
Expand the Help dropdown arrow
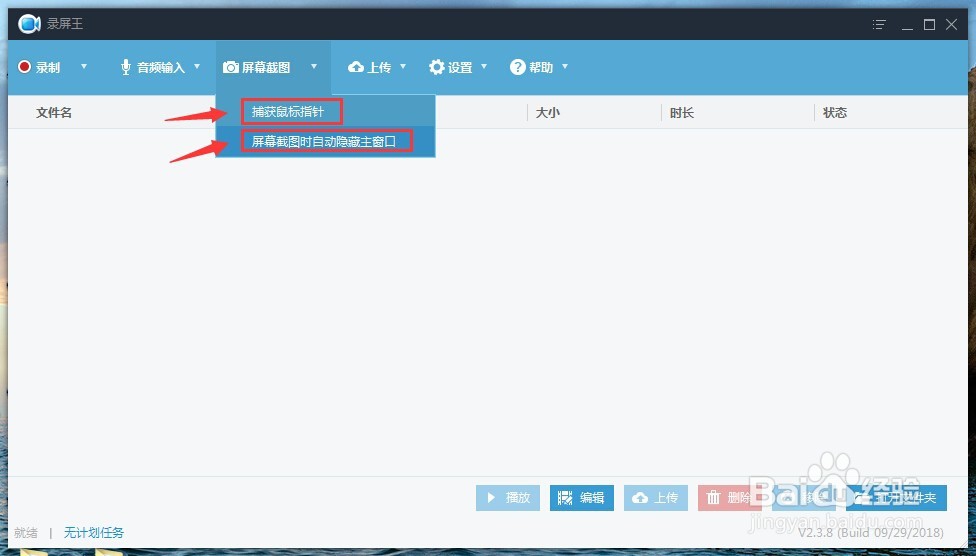click(565, 66)
